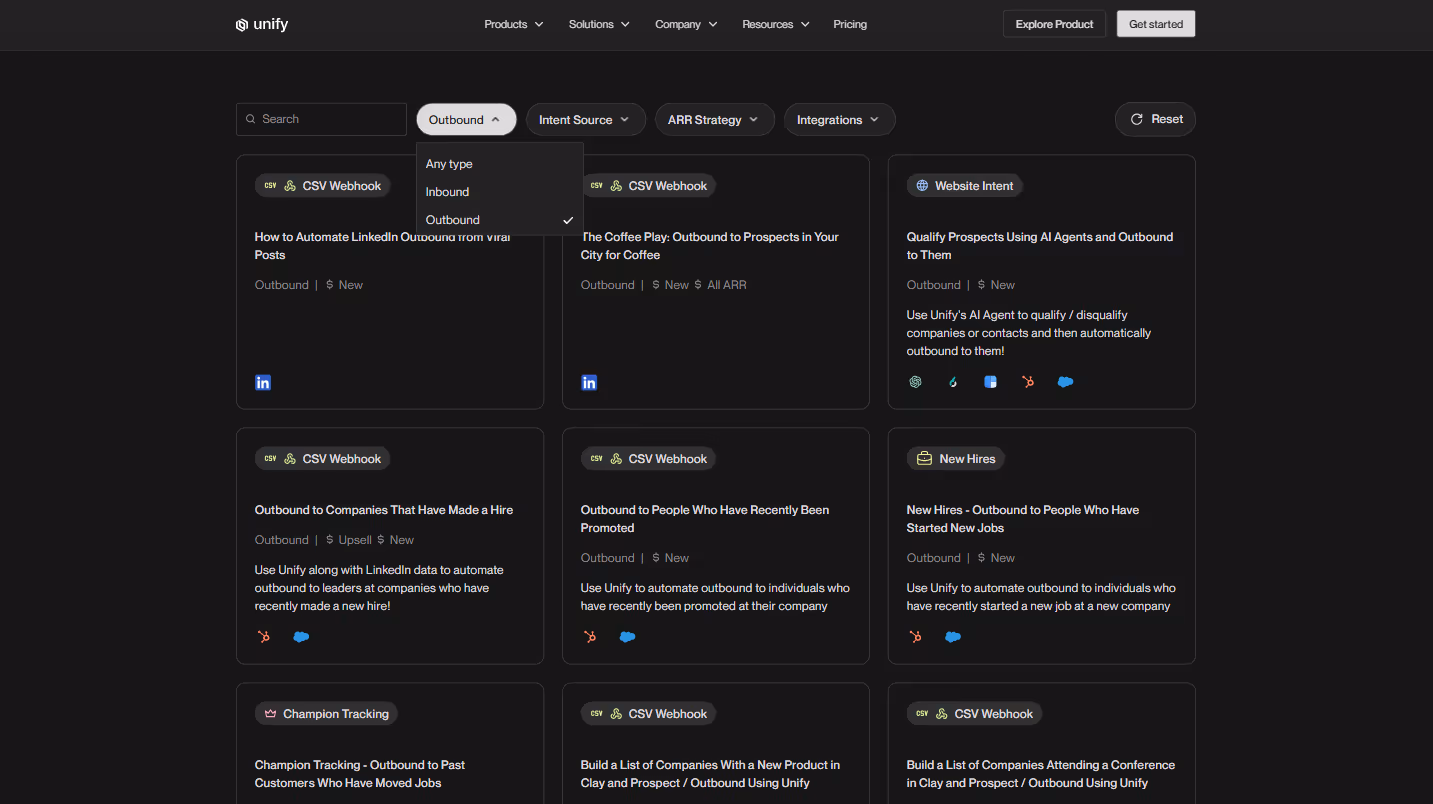Click HubSpot icon on Qualify Prospects card

tap(1028, 382)
